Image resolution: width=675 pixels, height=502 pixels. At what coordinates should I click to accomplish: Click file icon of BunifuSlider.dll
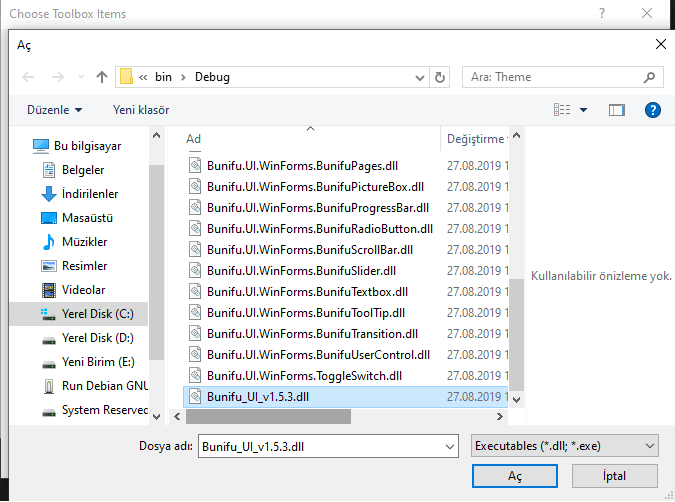[x=195, y=270]
